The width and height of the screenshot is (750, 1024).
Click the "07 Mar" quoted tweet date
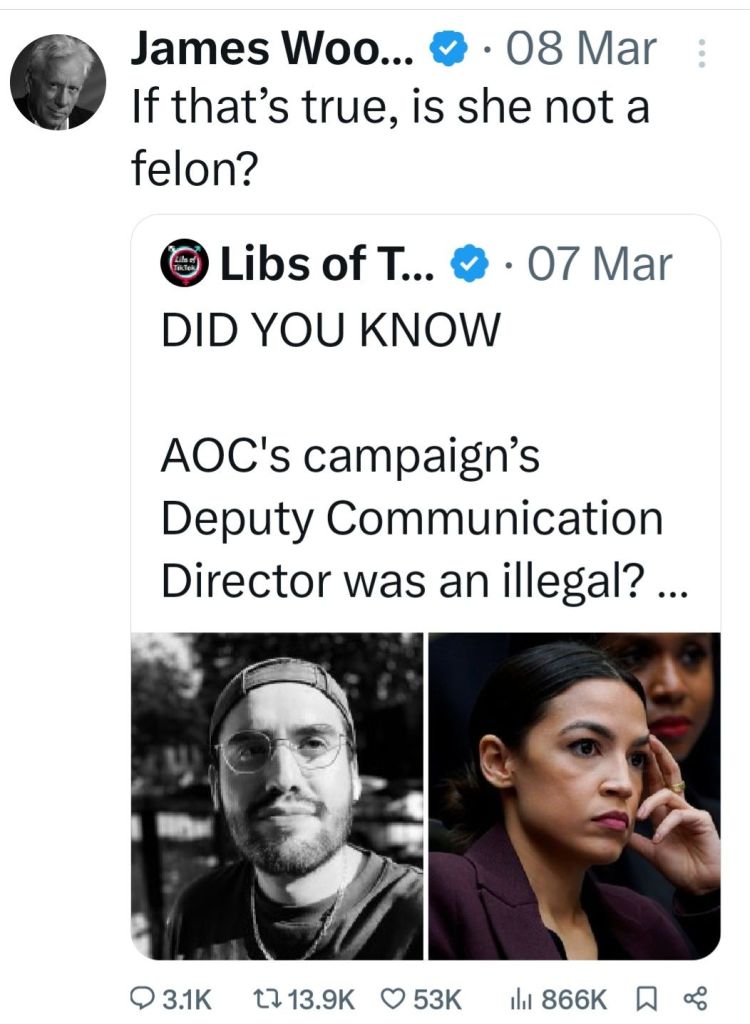[600, 266]
